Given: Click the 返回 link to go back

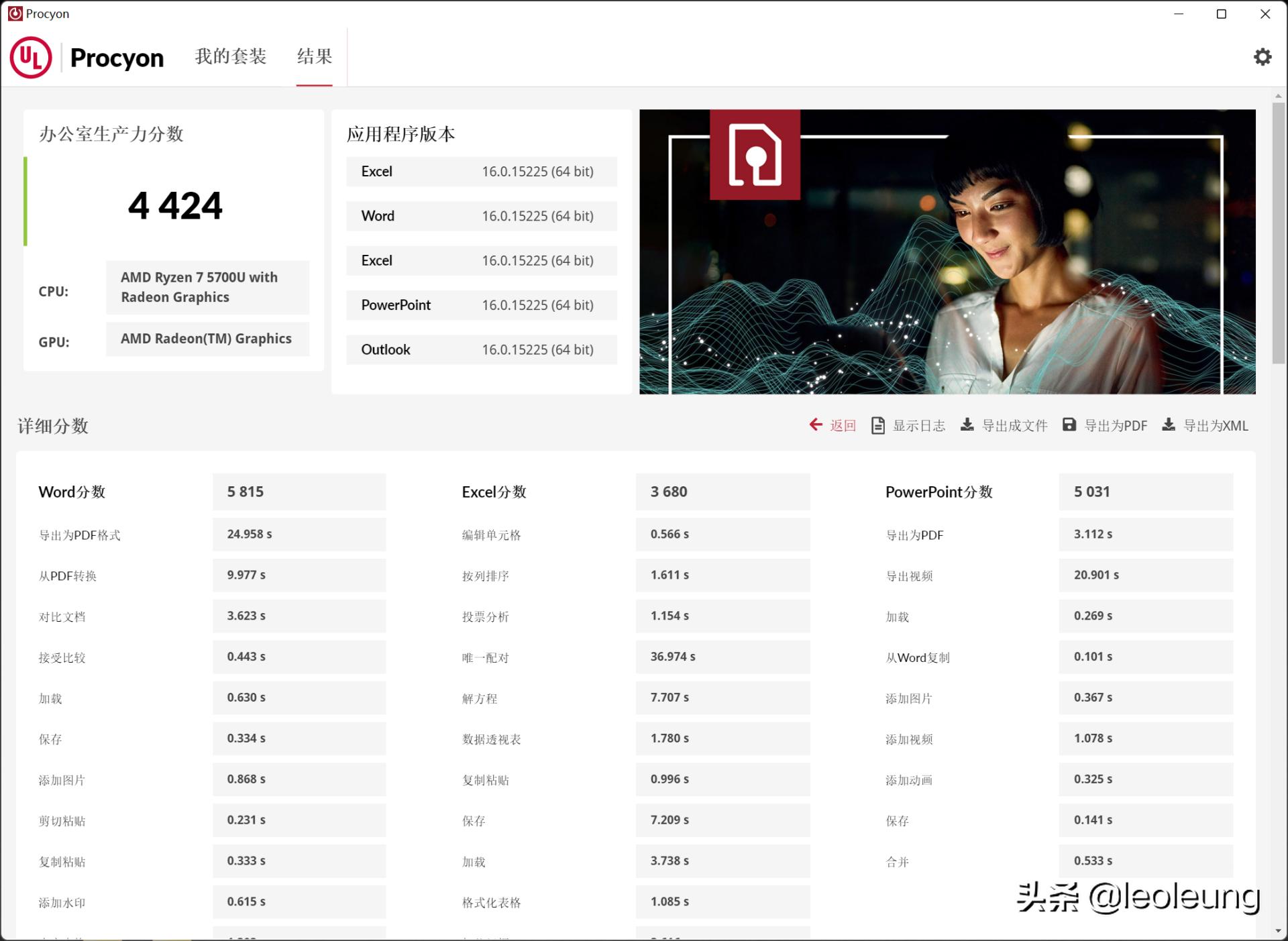Looking at the screenshot, I should [842, 425].
